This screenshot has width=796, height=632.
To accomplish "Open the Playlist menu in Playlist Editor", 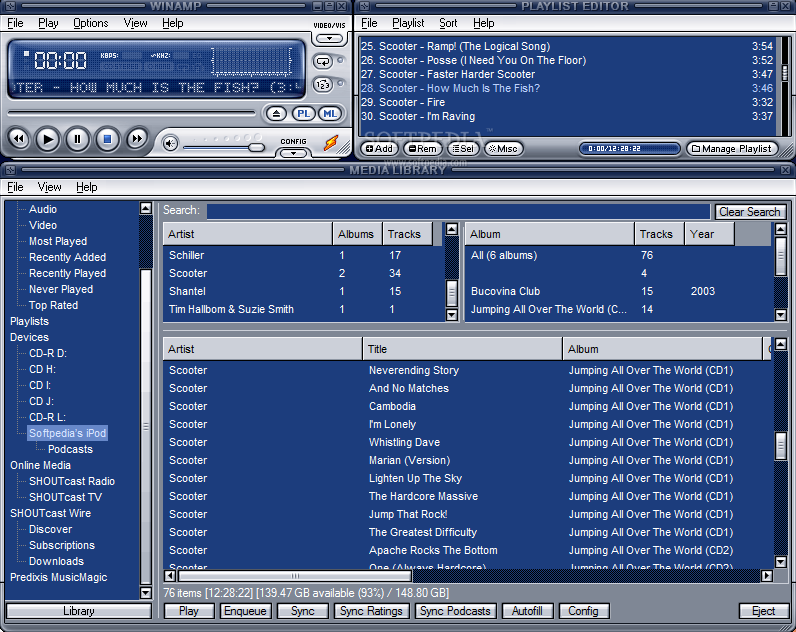I will click(408, 23).
